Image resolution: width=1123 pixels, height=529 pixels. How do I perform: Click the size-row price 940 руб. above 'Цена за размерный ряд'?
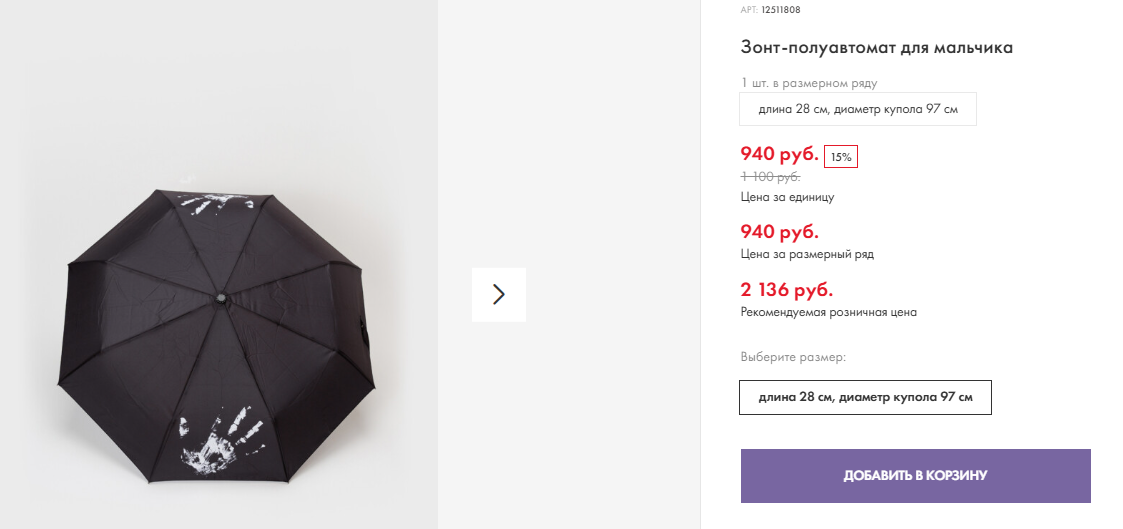click(779, 232)
